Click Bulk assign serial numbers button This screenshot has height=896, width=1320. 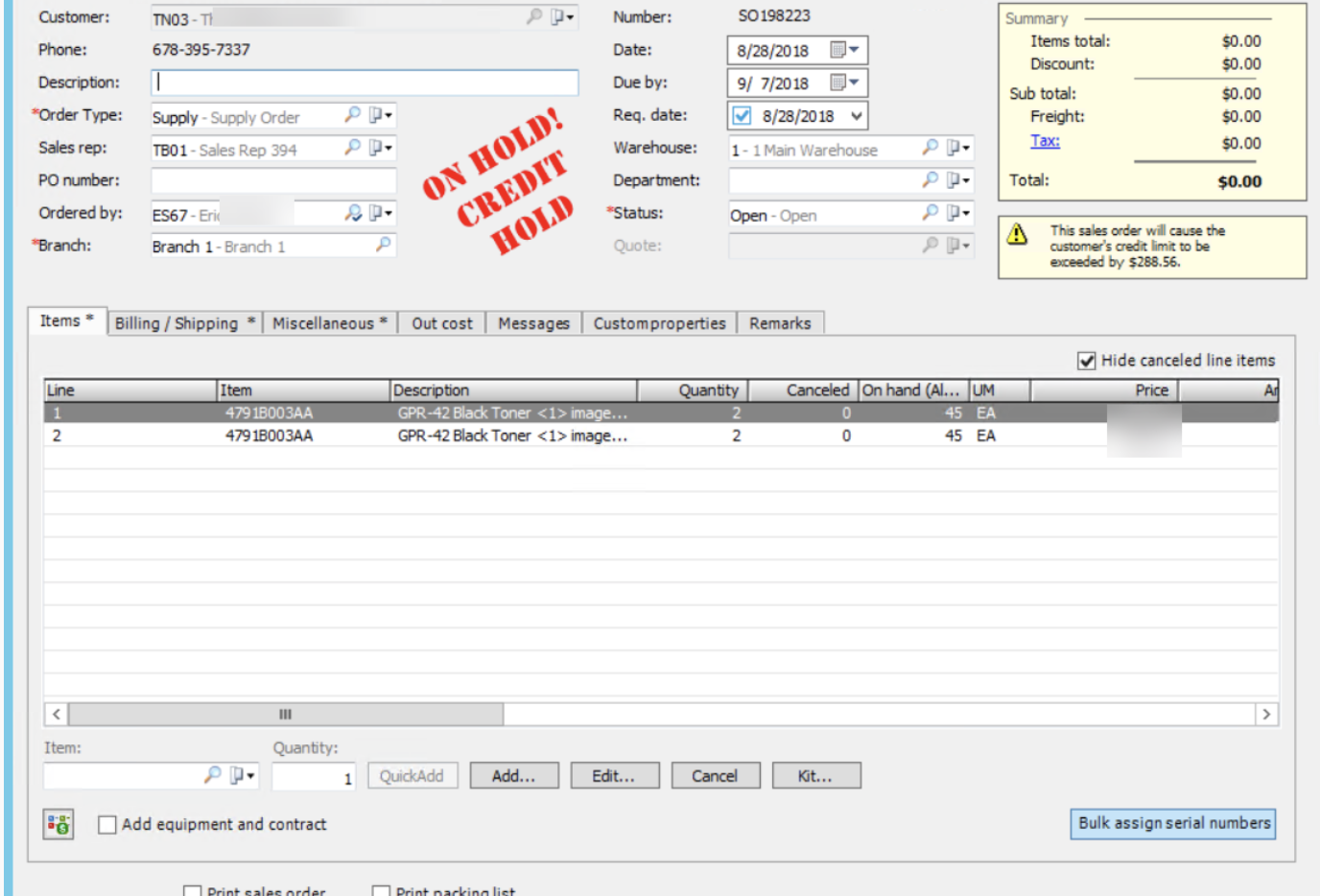(x=1173, y=824)
